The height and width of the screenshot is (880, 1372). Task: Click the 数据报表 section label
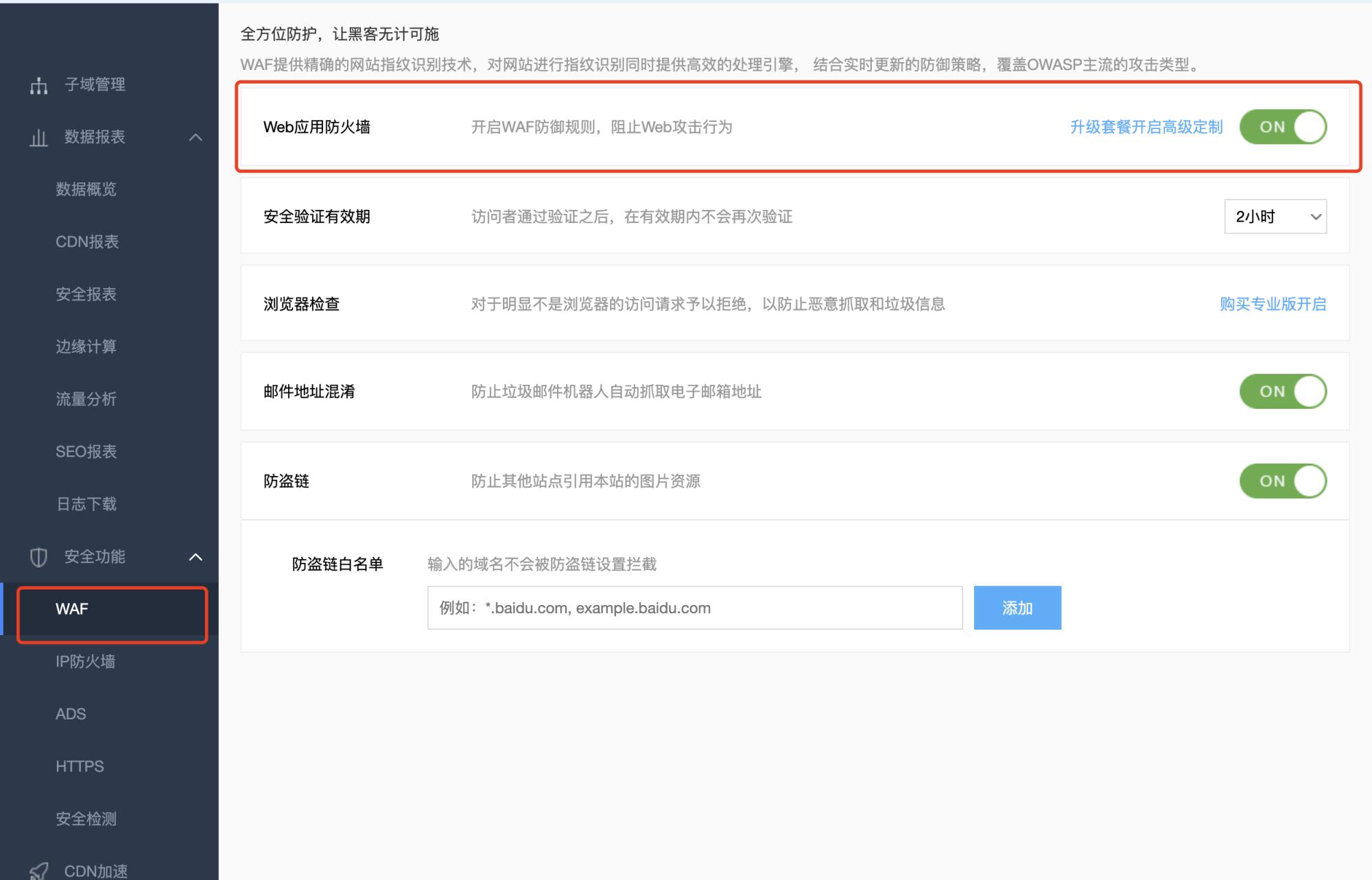pos(95,137)
